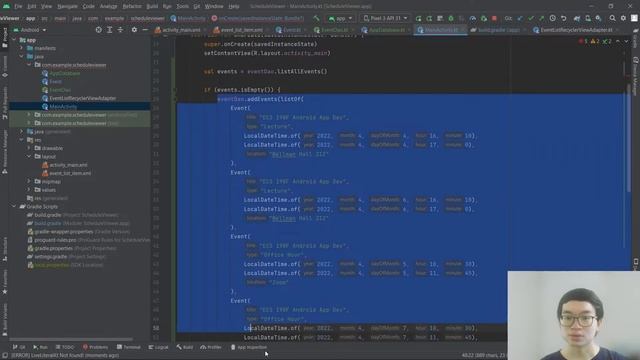Open the Logcat tool window
Screen dimensions: 640x360
pos(158,347)
